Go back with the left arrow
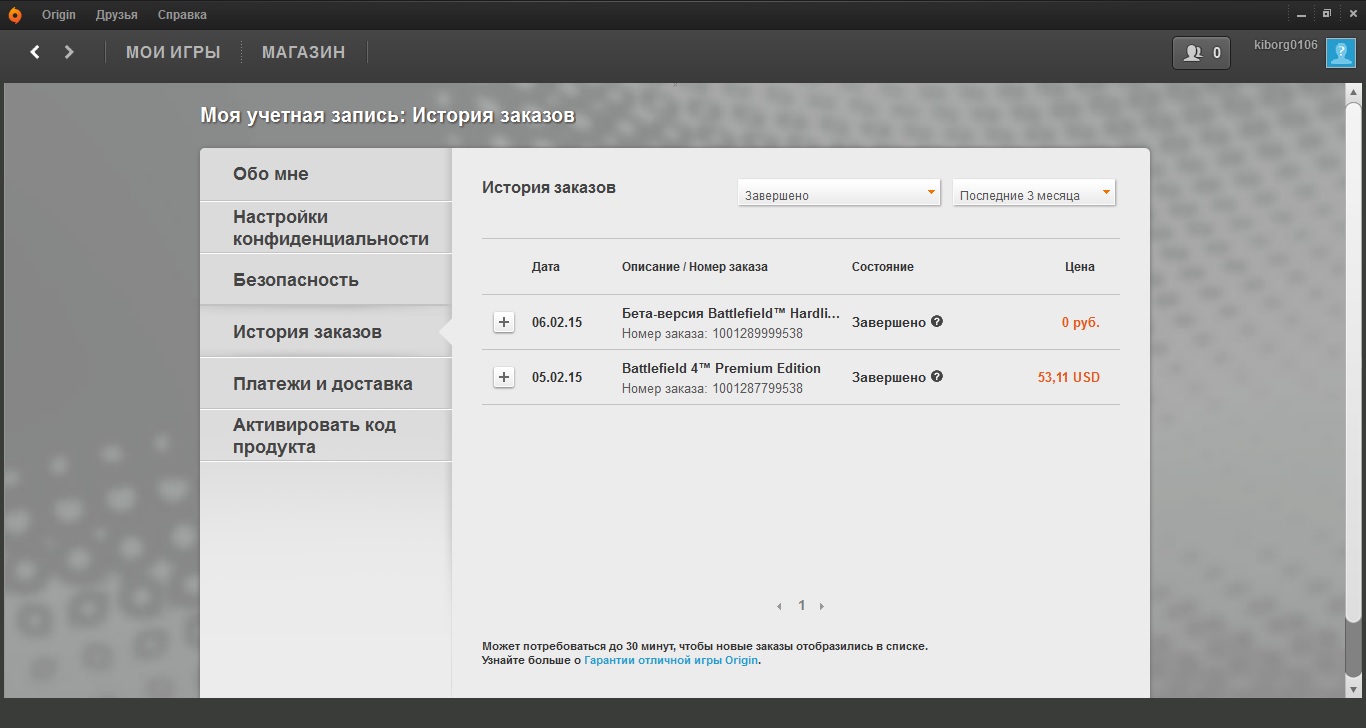Screen dimensions: 1366x728 click(x=35, y=52)
